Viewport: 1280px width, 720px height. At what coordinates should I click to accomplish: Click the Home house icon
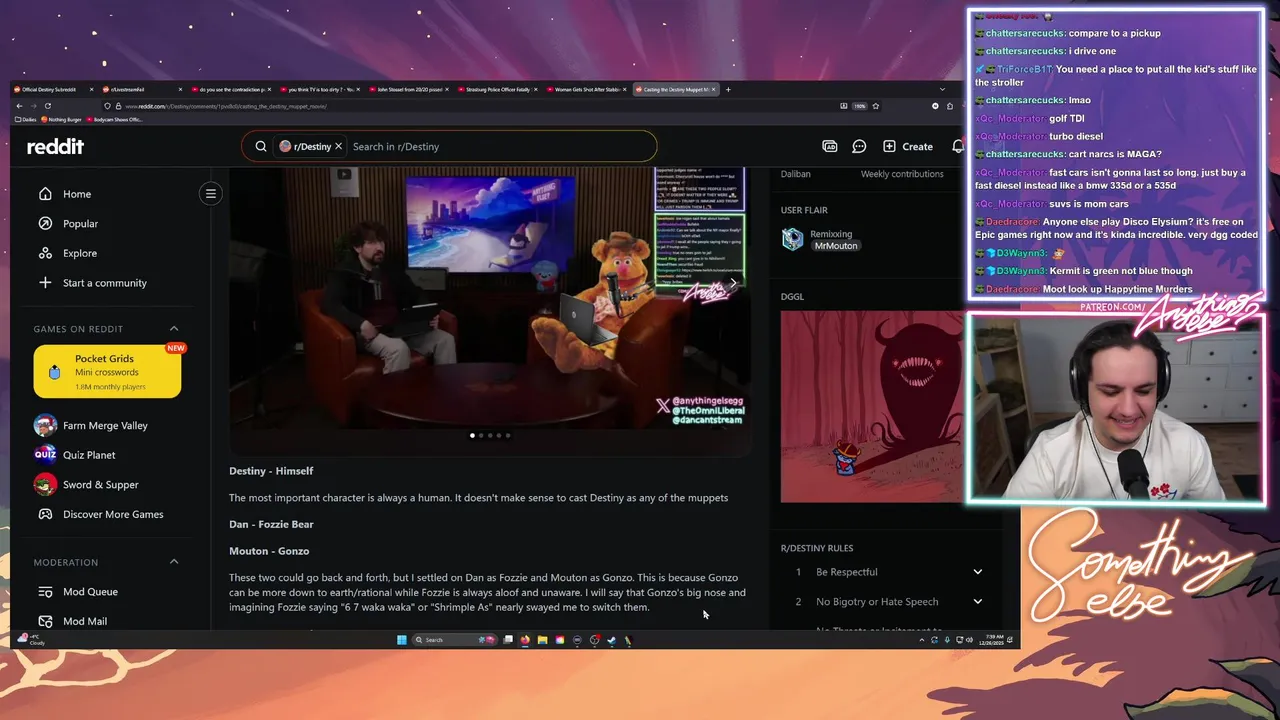(x=45, y=194)
